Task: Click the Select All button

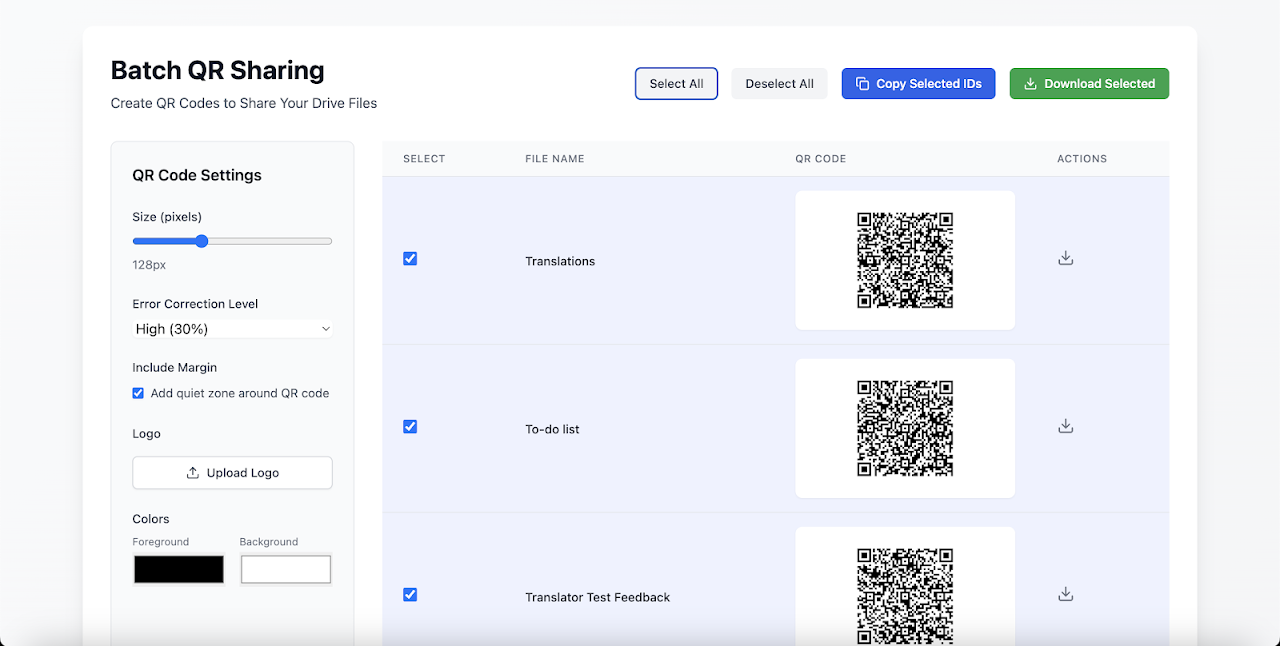Action: pos(676,84)
